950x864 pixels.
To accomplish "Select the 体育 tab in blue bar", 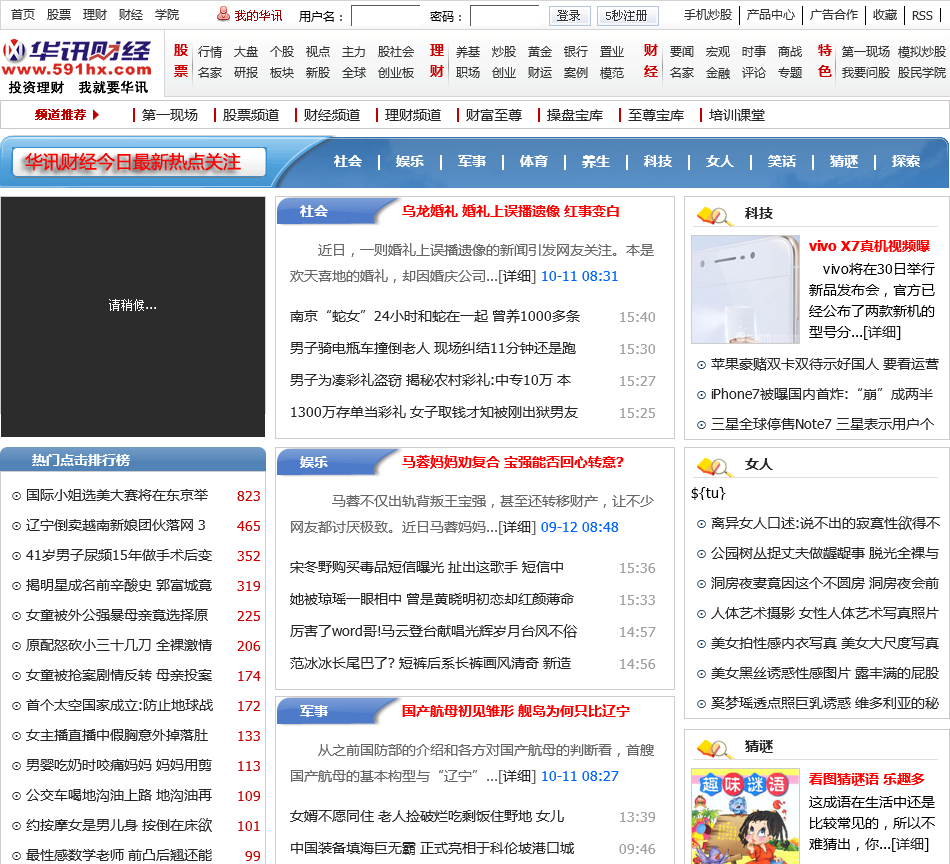I will 534,161.
